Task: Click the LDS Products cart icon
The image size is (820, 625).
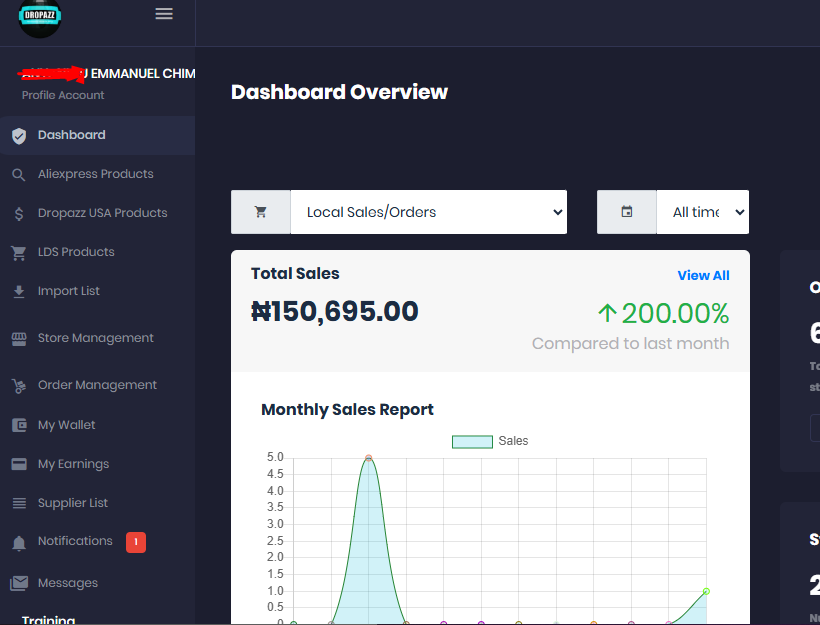Action: [x=18, y=253]
